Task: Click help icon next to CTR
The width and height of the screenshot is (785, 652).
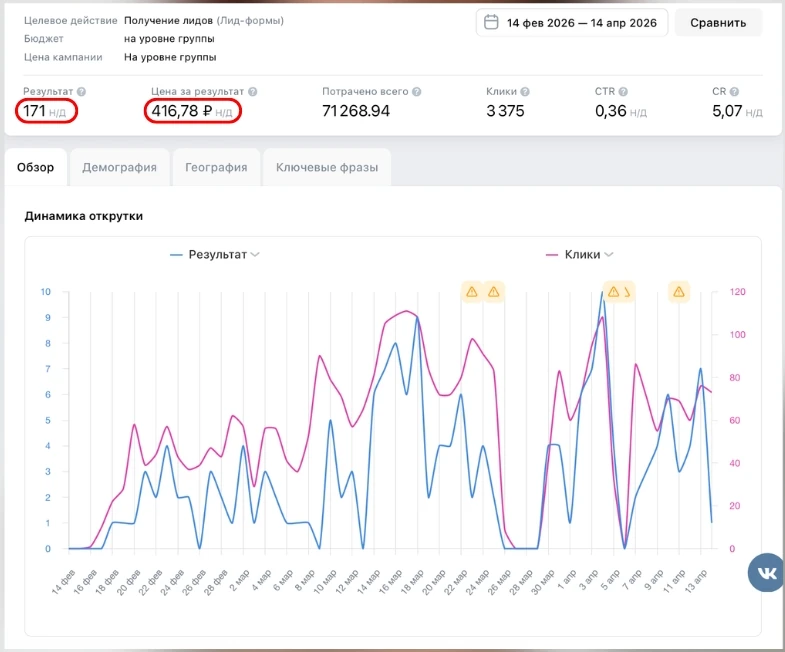Action: (623, 92)
